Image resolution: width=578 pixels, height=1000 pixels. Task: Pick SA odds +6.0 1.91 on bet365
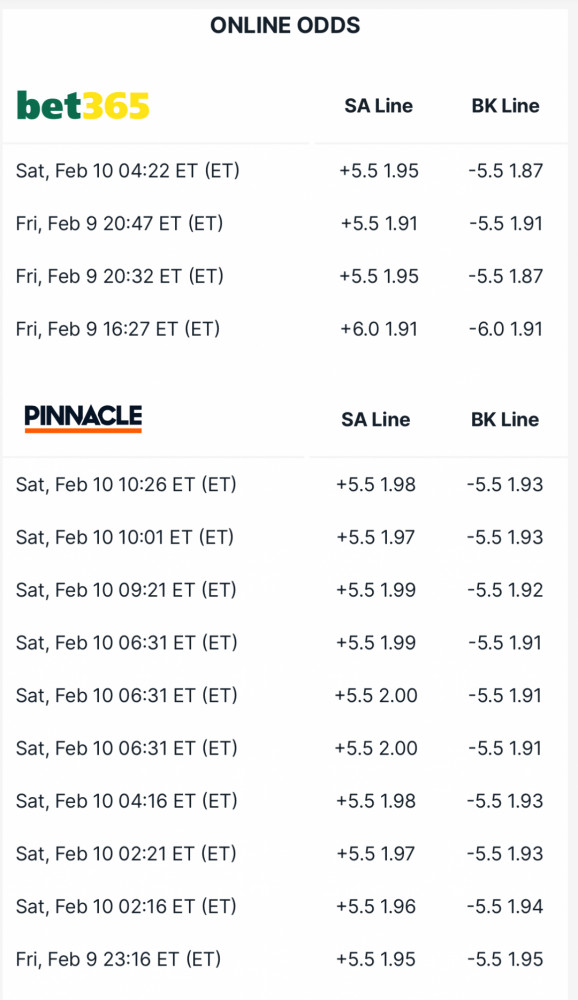pyautogui.click(x=379, y=329)
